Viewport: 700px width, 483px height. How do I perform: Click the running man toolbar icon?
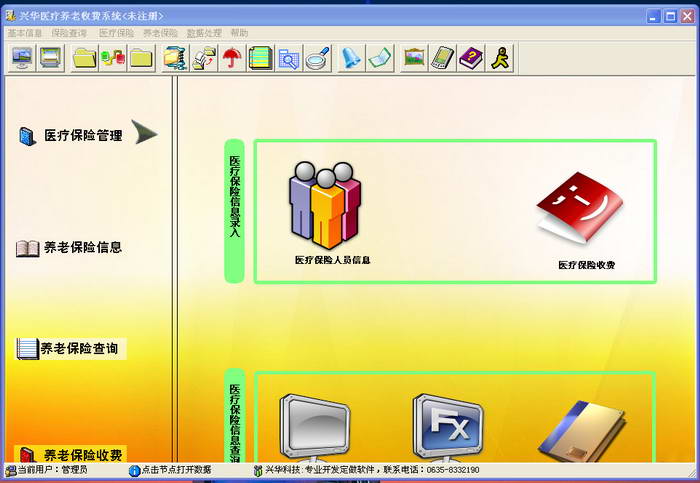(x=499, y=58)
